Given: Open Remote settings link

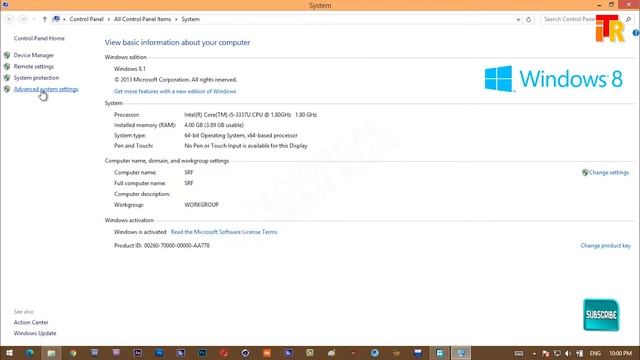Looking at the screenshot, I should pos(33,67).
